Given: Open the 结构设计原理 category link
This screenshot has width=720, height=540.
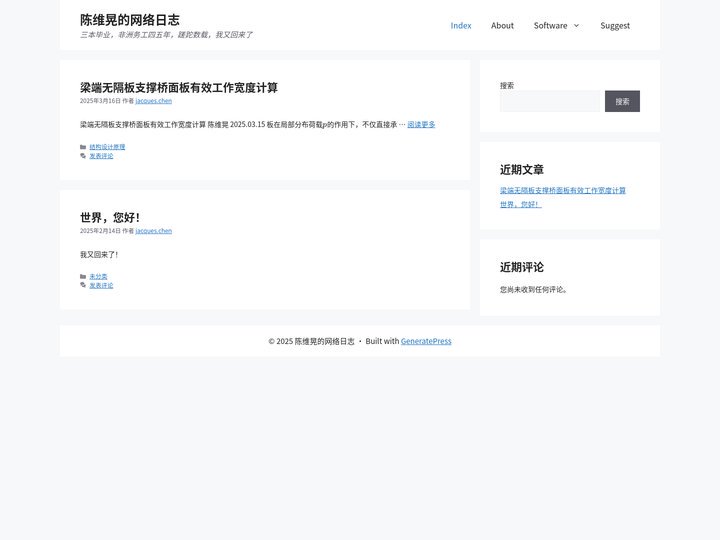Looking at the screenshot, I should click(x=107, y=147).
